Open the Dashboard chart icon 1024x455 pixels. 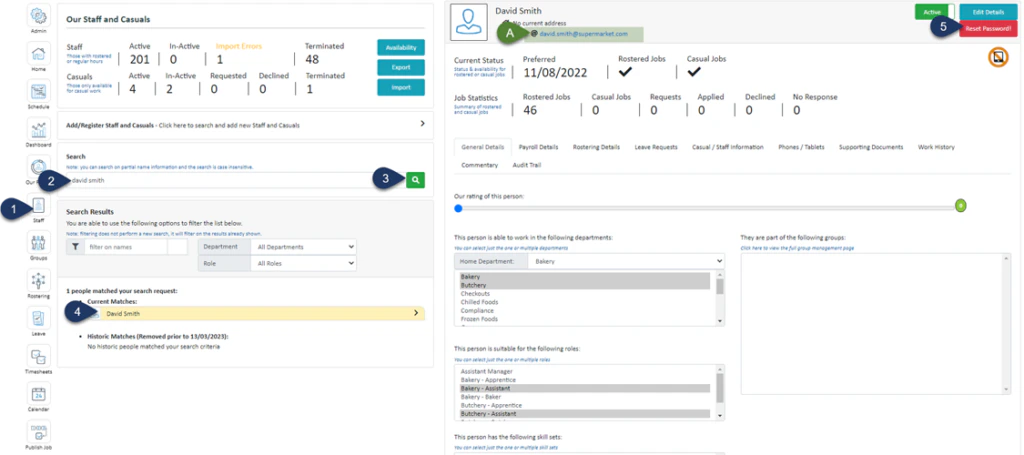tap(39, 129)
